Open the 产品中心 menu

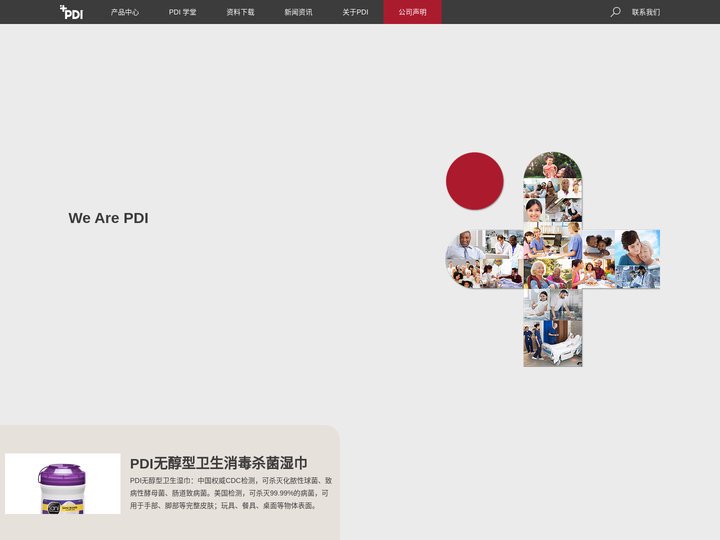[125, 12]
